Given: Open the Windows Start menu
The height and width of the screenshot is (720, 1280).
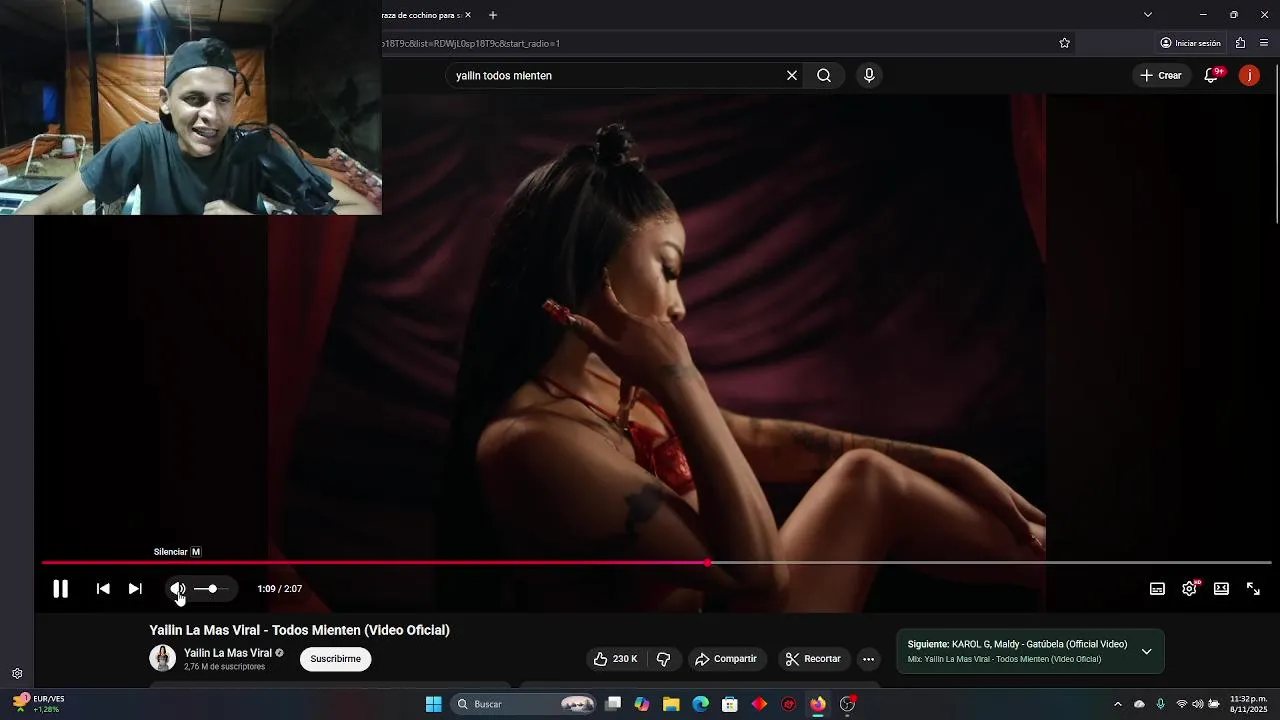Looking at the screenshot, I should pyautogui.click(x=434, y=704).
